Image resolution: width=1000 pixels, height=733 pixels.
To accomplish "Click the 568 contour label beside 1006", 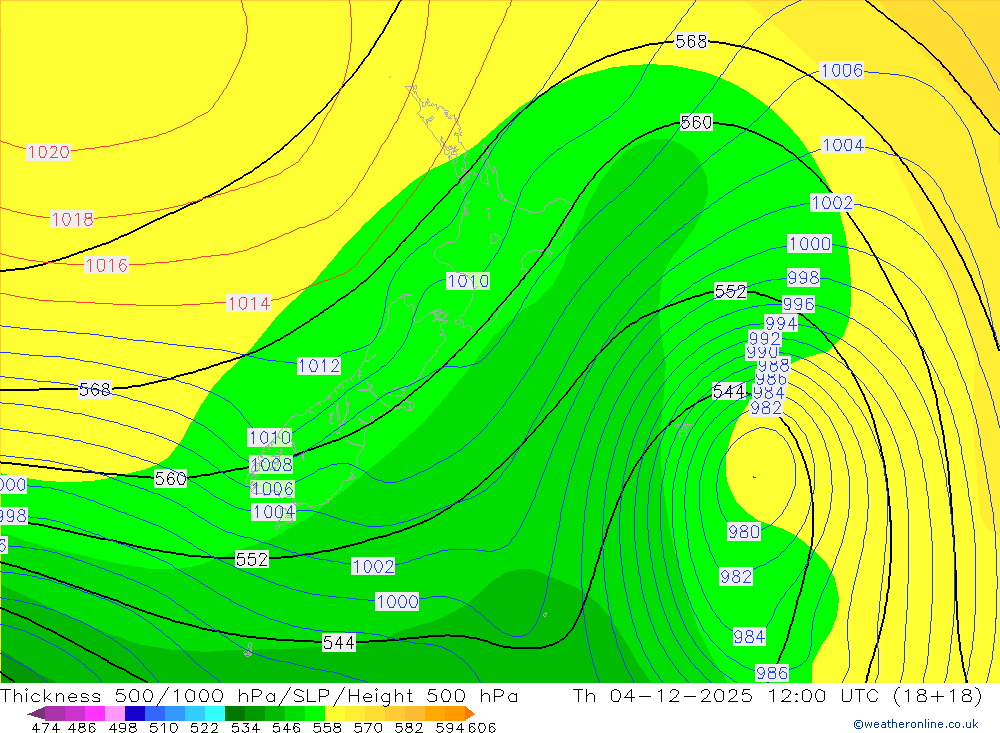I will pos(691,41).
